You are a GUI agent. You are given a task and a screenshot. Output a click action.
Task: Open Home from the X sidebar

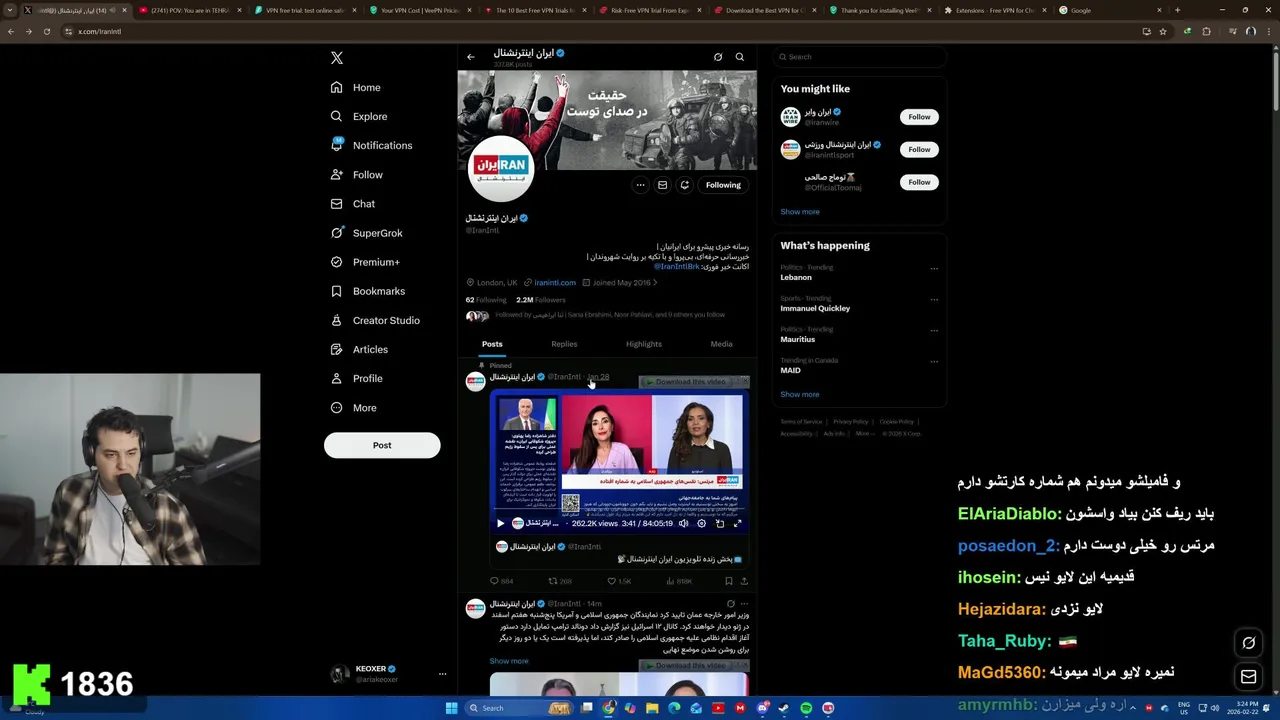[356, 87]
